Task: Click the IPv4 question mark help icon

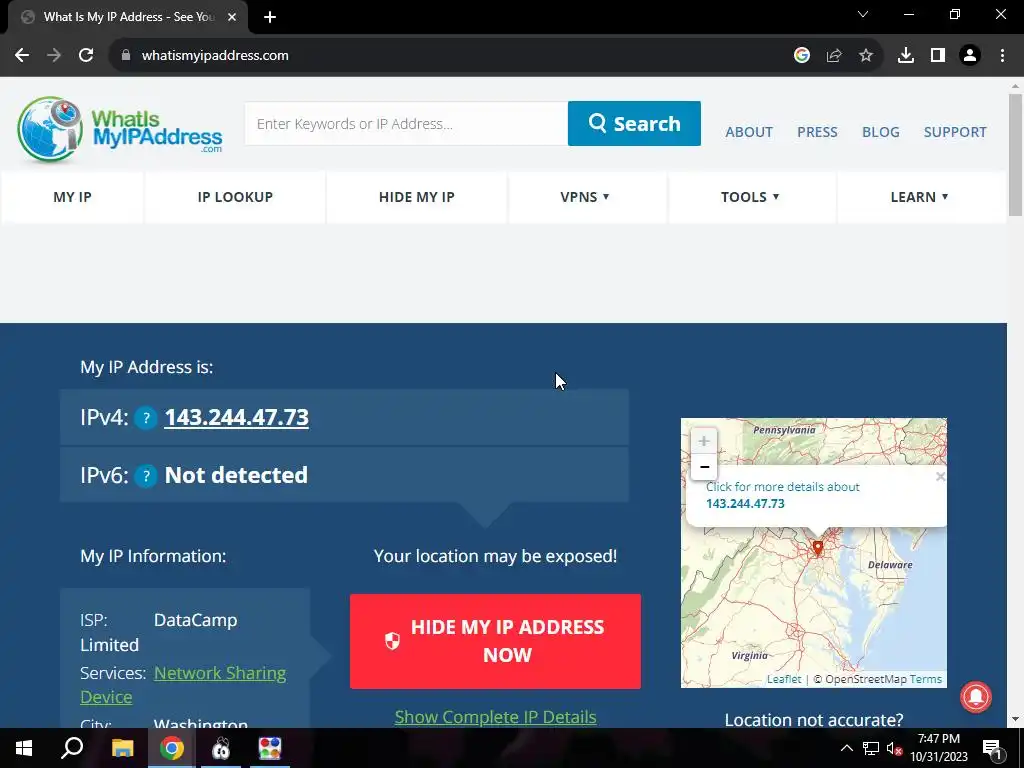Action: [x=146, y=418]
